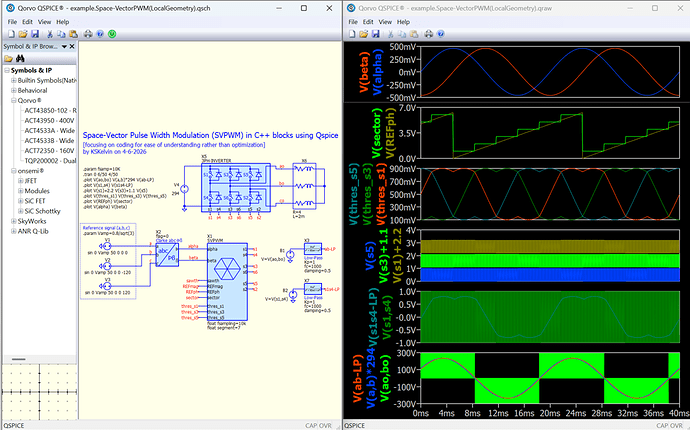Print the schematic using the printer icon

click(88, 34)
